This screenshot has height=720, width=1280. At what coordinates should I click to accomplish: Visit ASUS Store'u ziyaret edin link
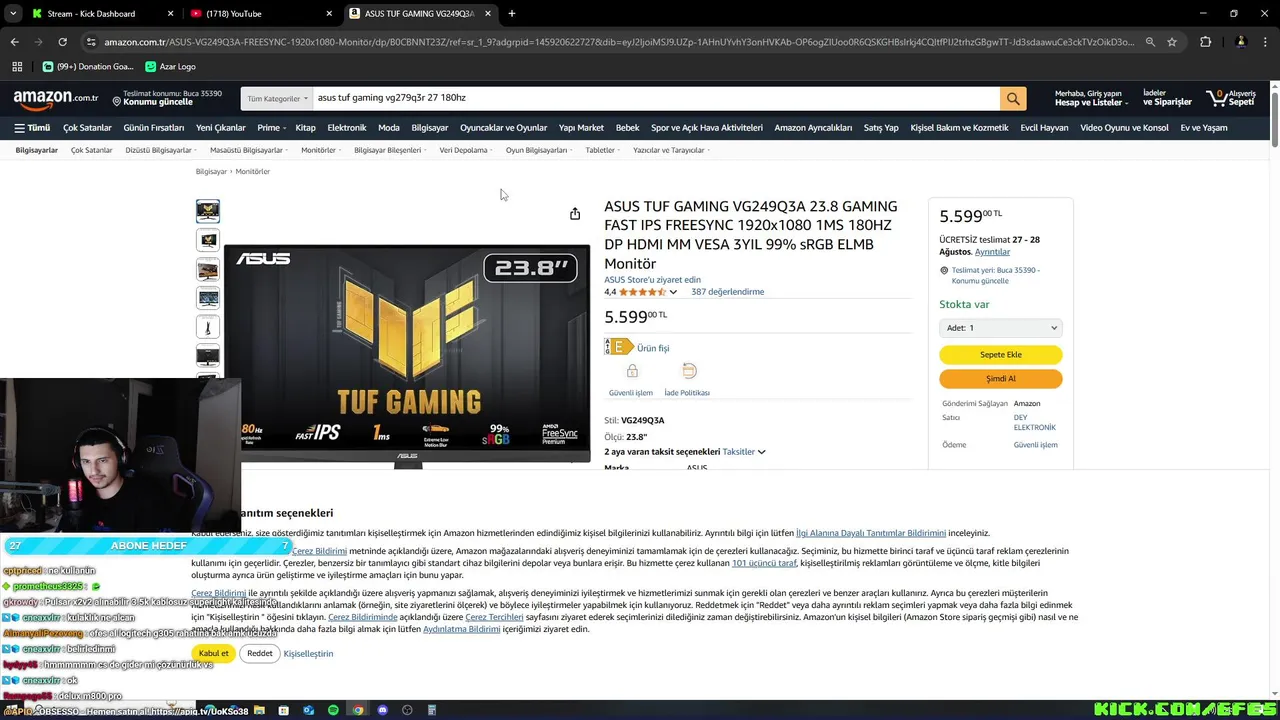coord(652,280)
